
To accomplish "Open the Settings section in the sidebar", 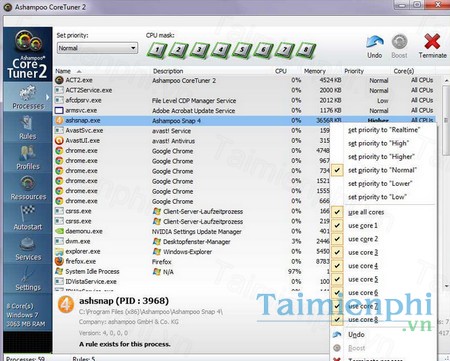I will [28, 279].
